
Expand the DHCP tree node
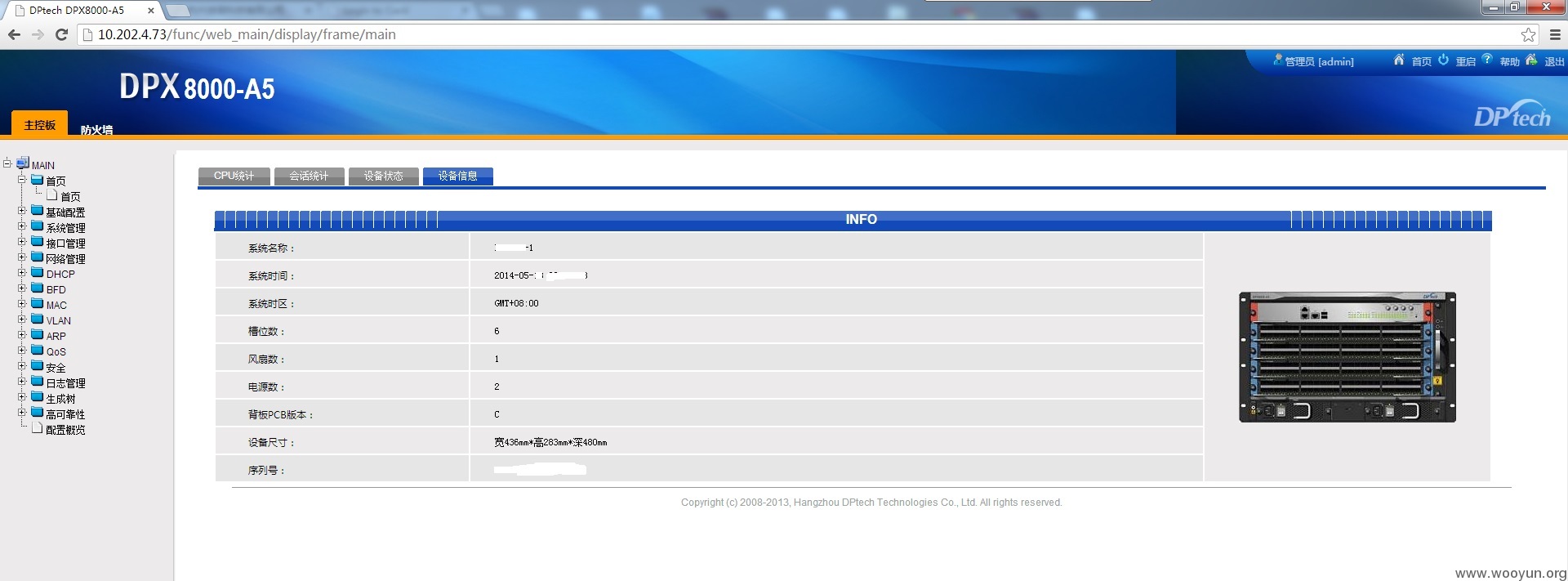point(22,273)
